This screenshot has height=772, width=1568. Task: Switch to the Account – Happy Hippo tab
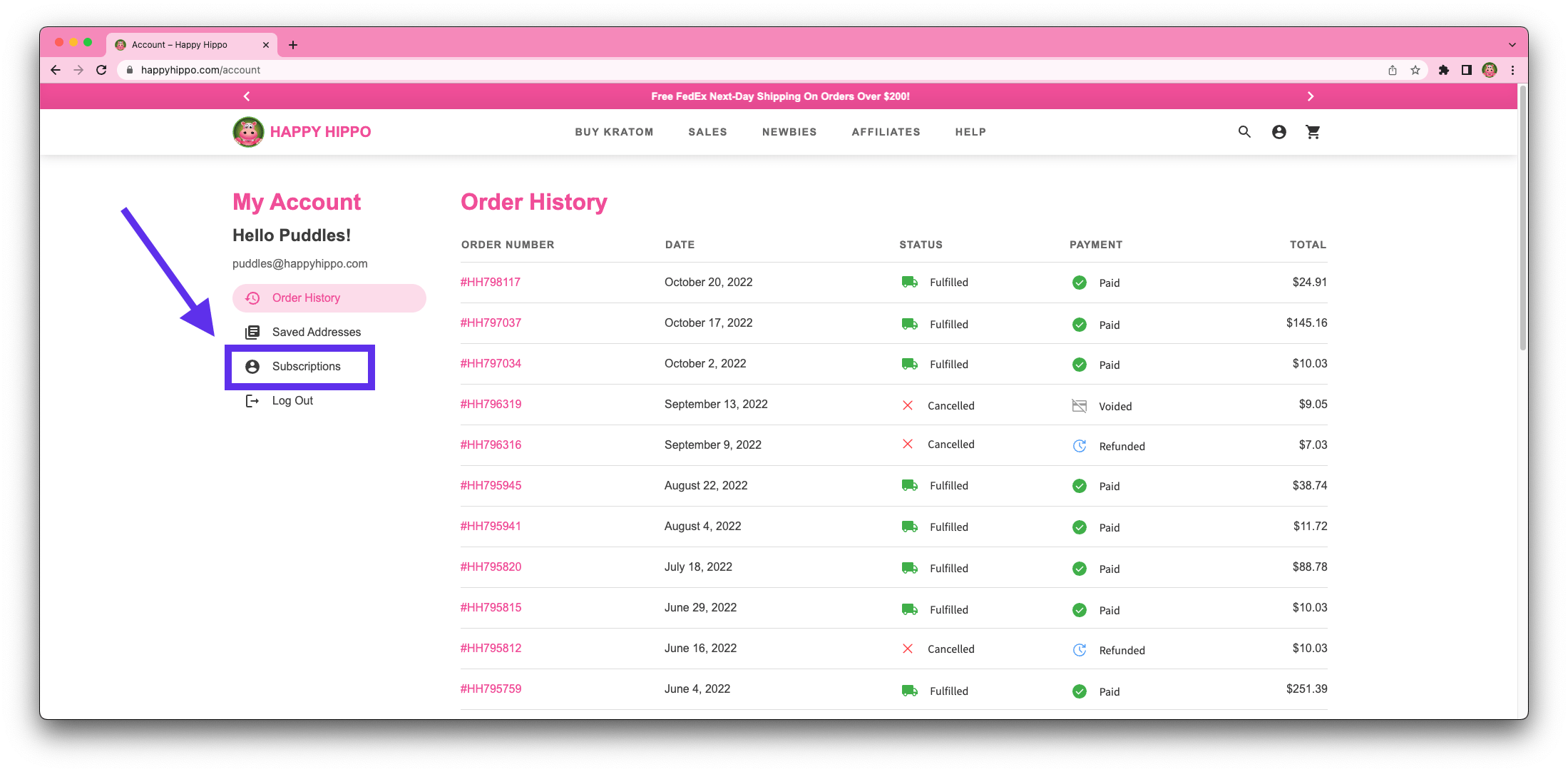(x=180, y=44)
